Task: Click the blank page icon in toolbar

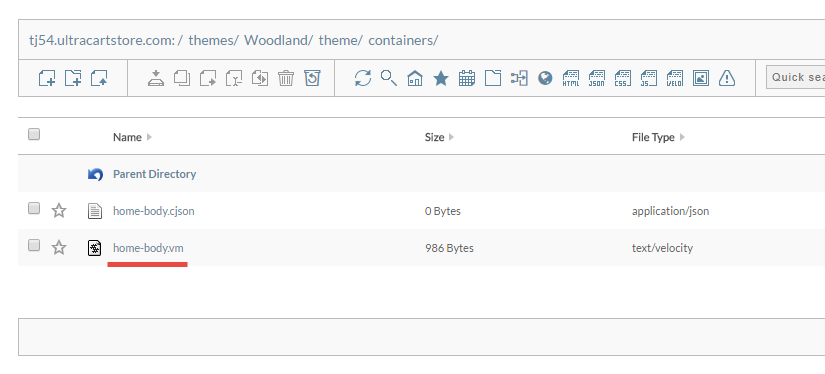Action: 493,78
